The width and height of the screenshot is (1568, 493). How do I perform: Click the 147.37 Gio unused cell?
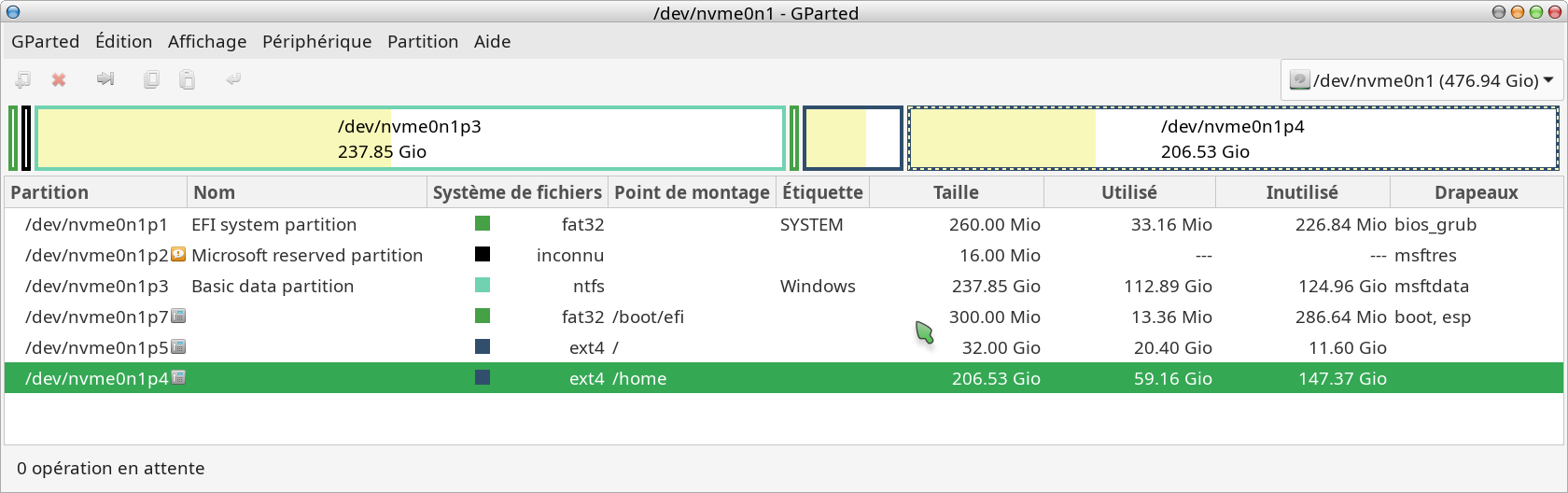(x=1342, y=378)
